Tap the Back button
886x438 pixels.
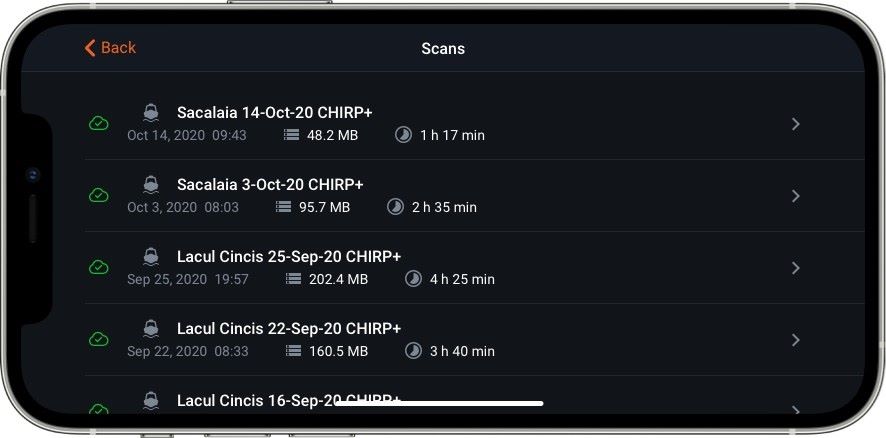coord(110,48)
